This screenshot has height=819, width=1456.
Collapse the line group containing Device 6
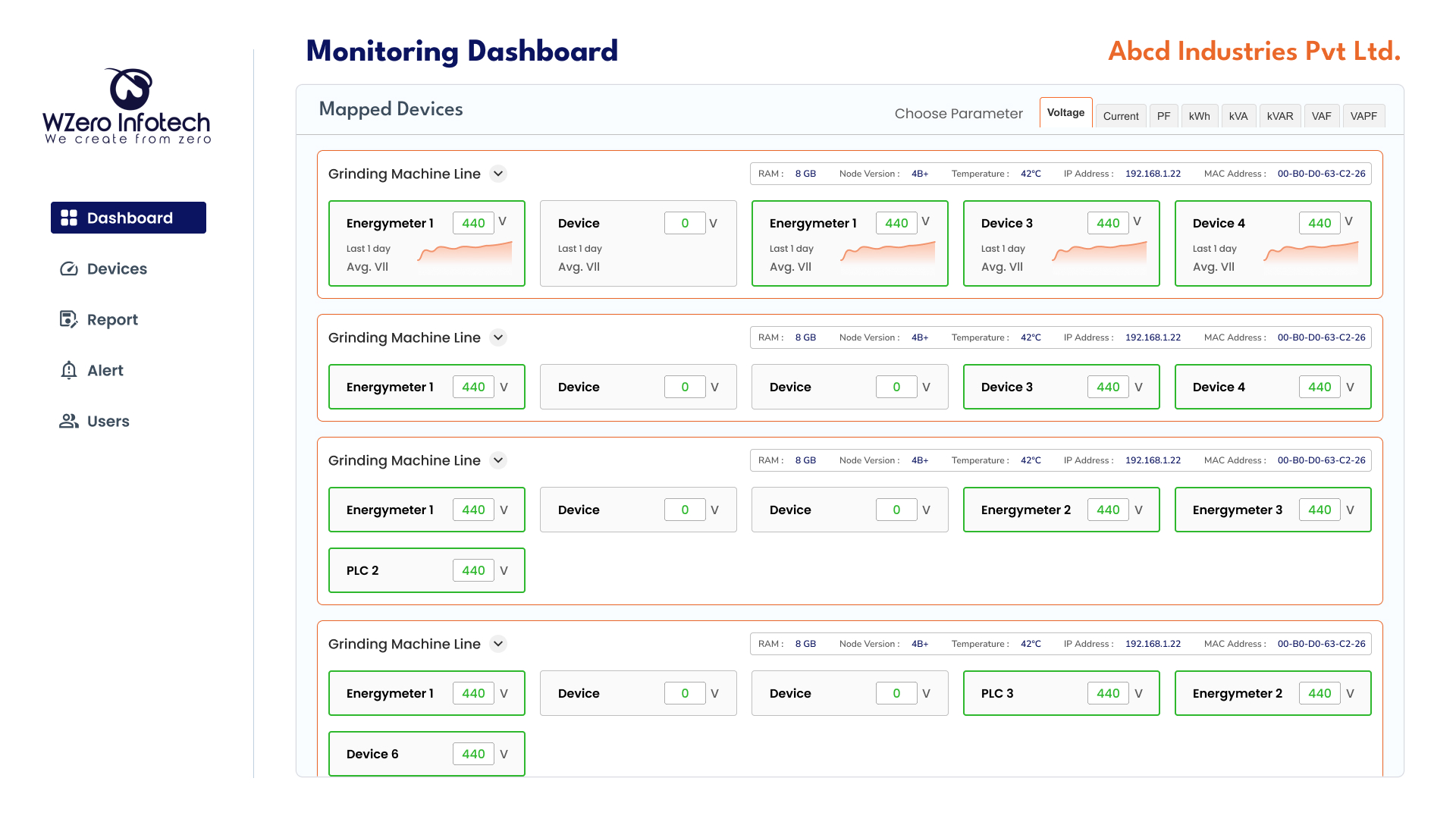click(x=498, y=644)
